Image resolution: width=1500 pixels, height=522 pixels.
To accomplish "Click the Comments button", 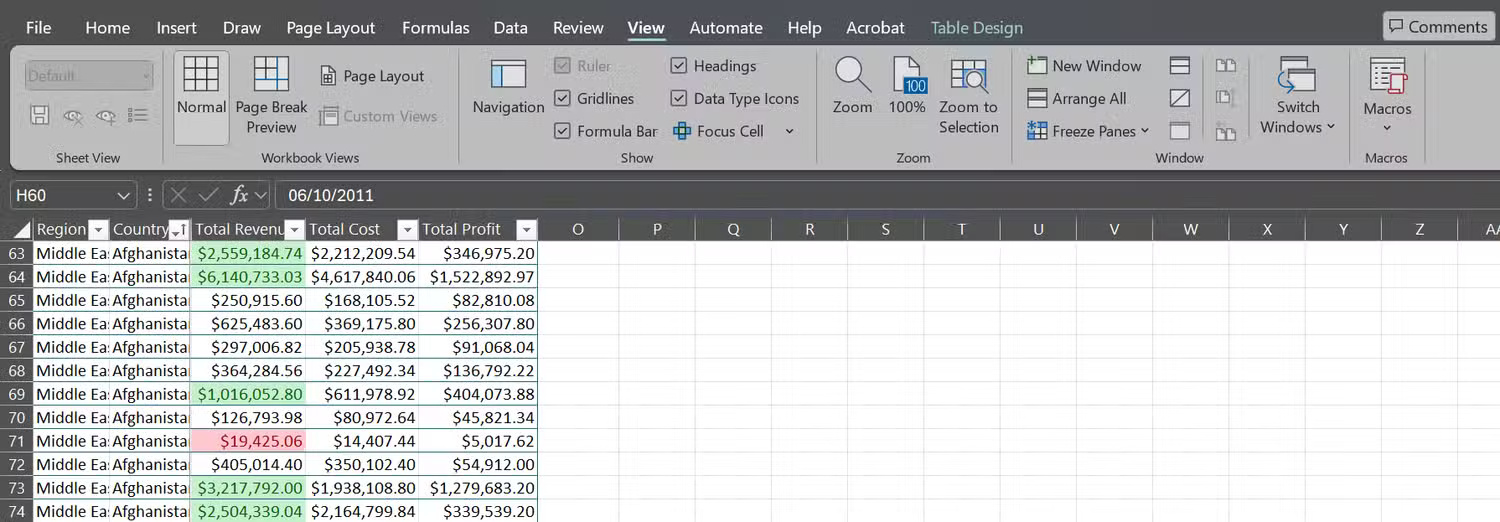I will [1437, 27].
